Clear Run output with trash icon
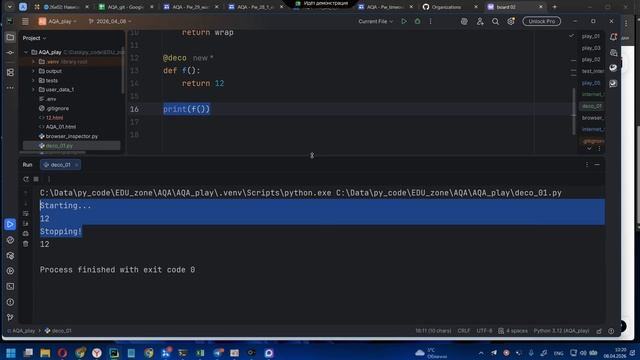 point(26,244)
